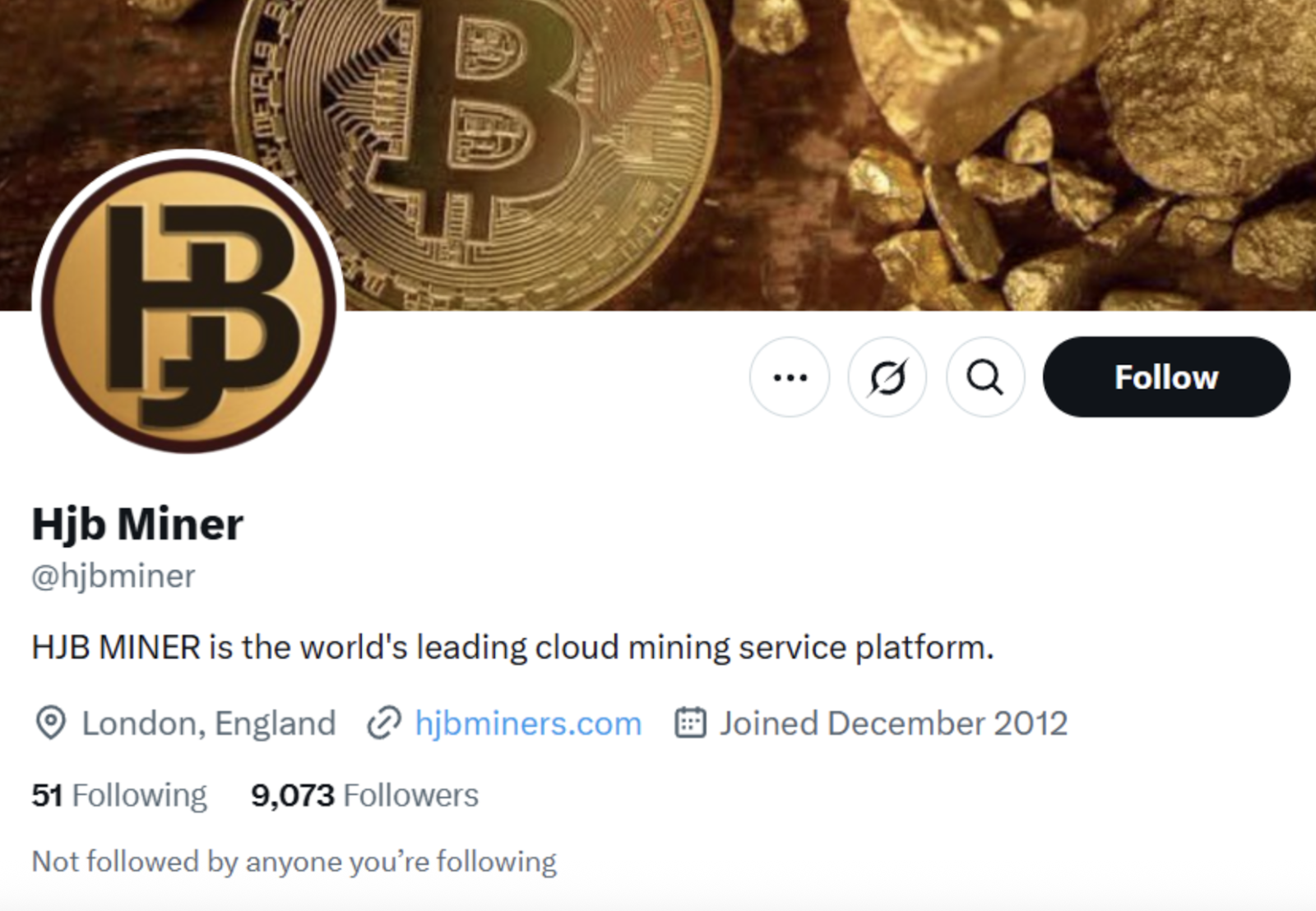
Task: Click 'Not followed by anyone you're following'
Action: tap(294, 862)
